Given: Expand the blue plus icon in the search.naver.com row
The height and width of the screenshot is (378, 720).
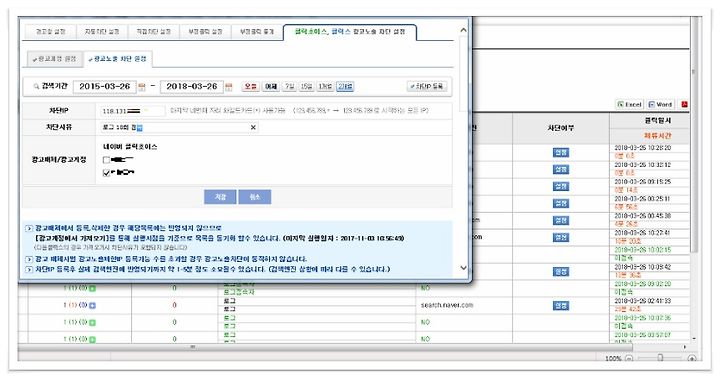Looking at the screenshot, I should coord(92,305).
